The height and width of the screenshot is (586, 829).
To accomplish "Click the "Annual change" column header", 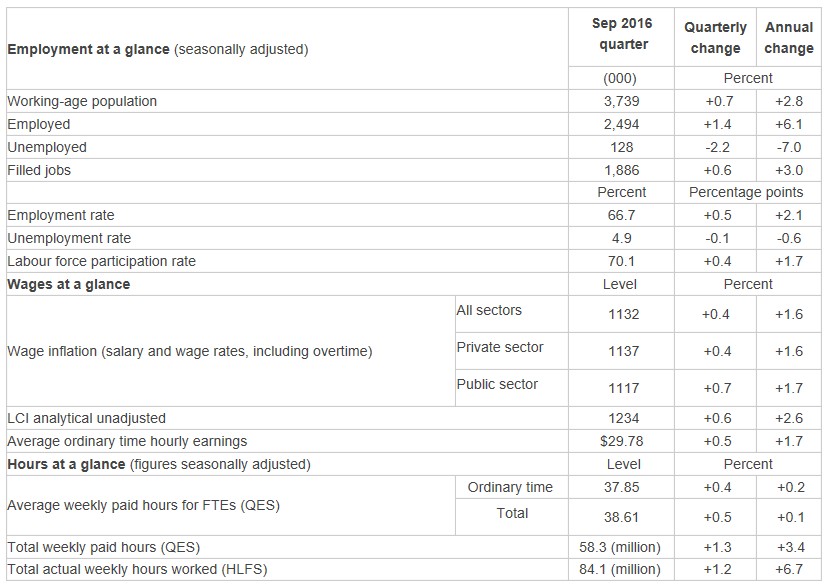I will (x=788, y=38).
